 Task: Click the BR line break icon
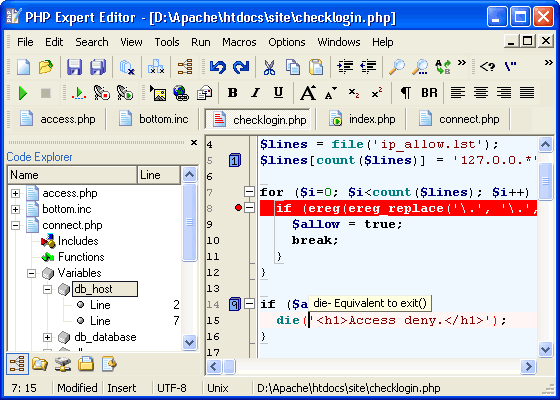tap(429, 93)
